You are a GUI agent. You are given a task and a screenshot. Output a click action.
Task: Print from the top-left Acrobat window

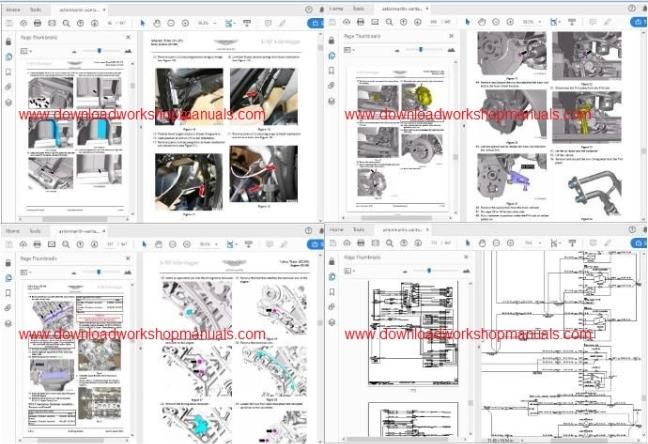[37, 23]
